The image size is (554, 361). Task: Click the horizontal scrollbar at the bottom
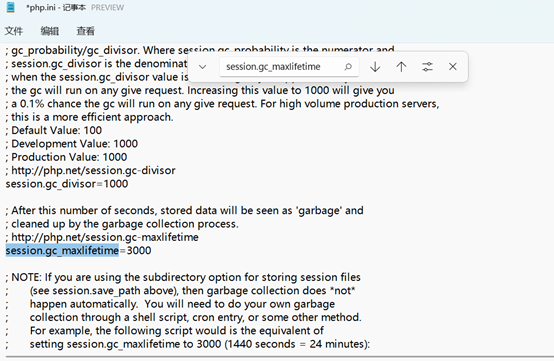pyautogui.click(x=279, y=357)
